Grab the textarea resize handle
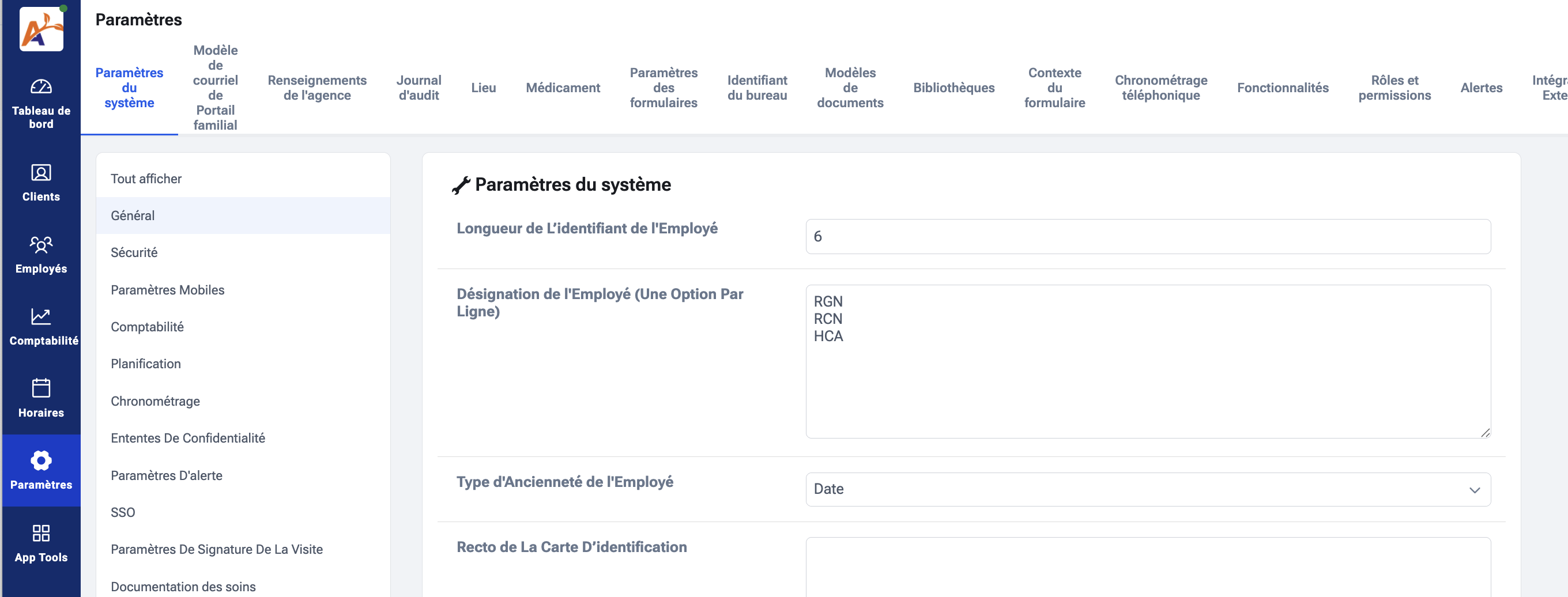This screenshot has width=1568, height=597. (x=1484, y=433)
